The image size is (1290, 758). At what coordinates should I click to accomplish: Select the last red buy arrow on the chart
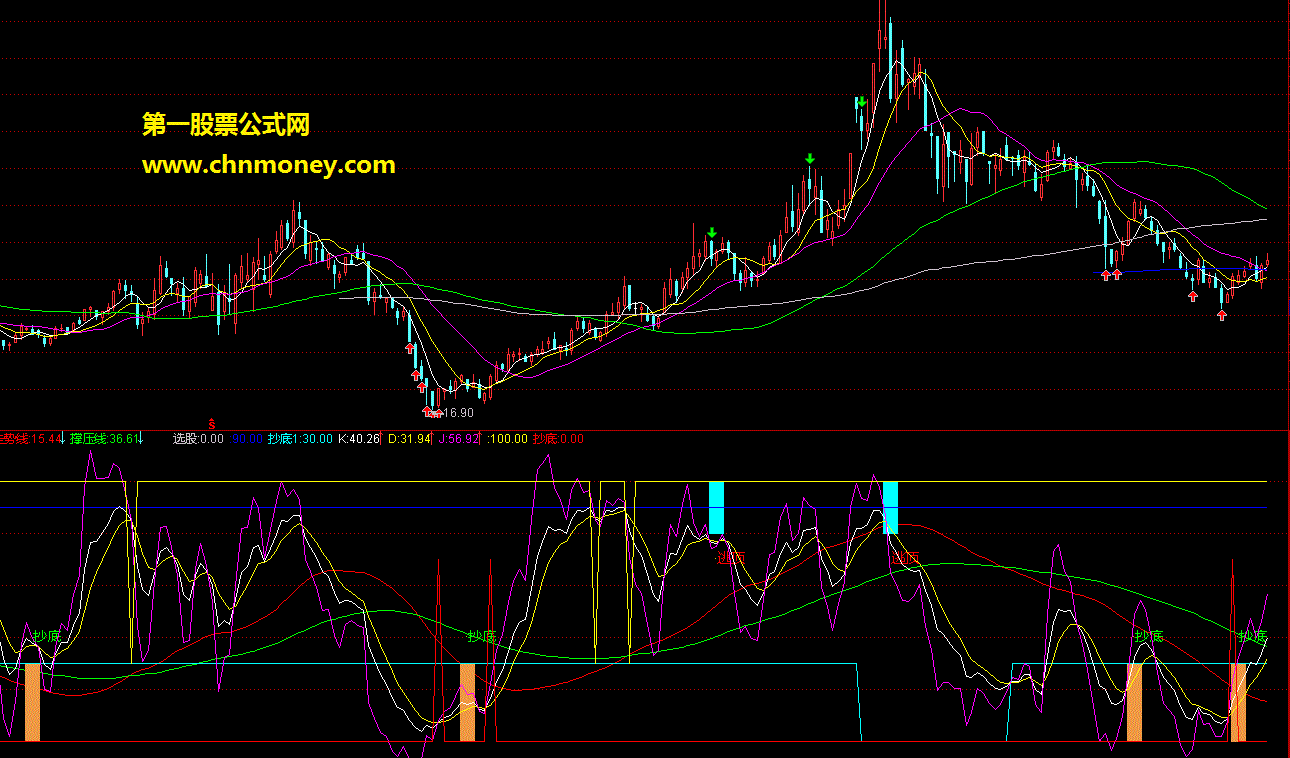[1221, 315]
